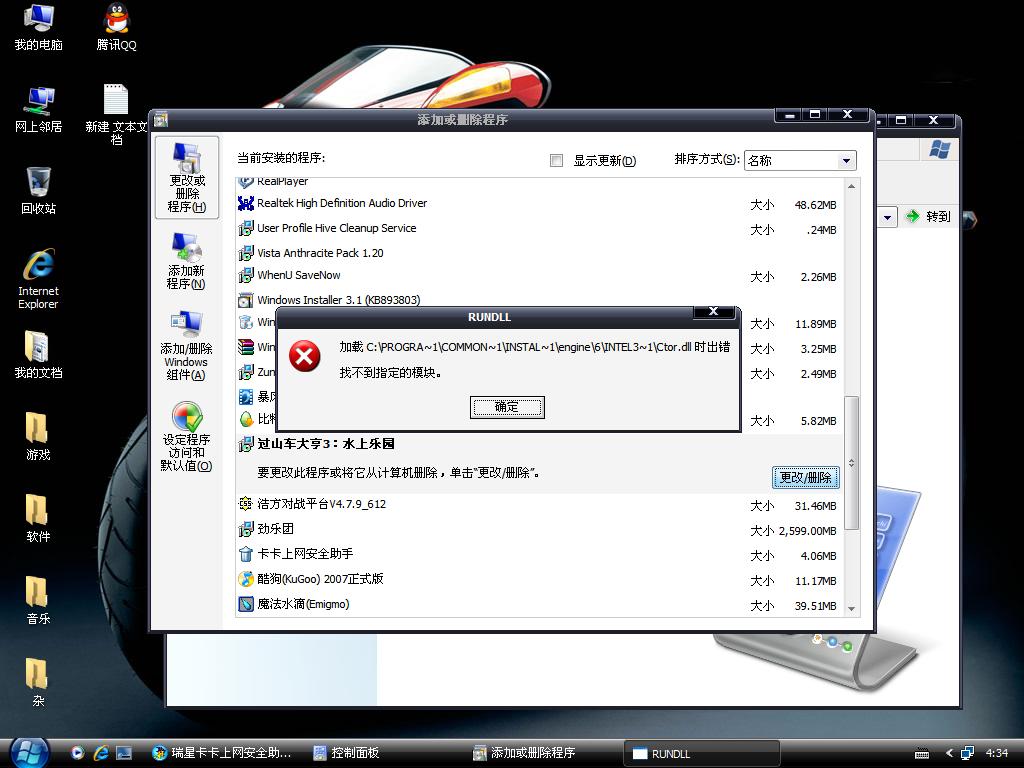
Task: Select 更改或删除程序 sidebar icon
Action: (x=187, y=178)
